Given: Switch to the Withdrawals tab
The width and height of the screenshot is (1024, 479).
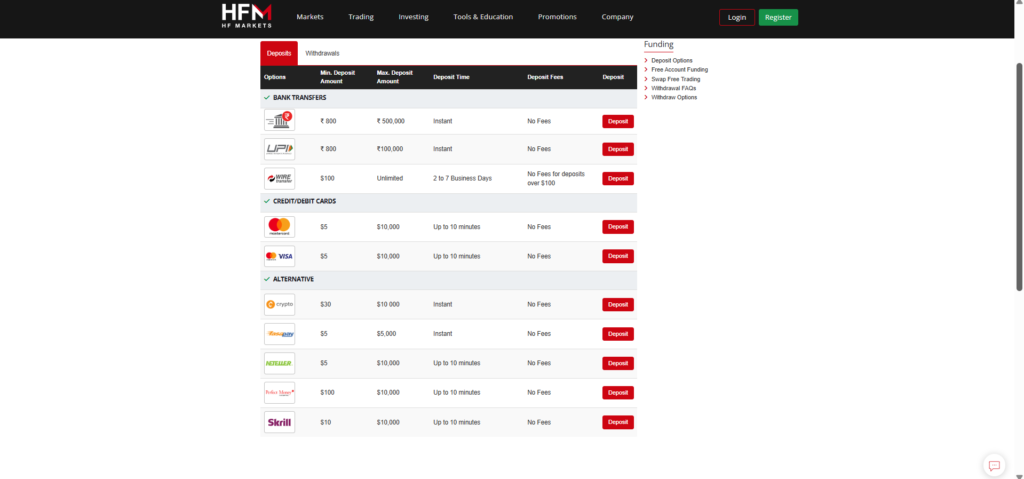Looking at the screenshot, I should coord(322,52).
